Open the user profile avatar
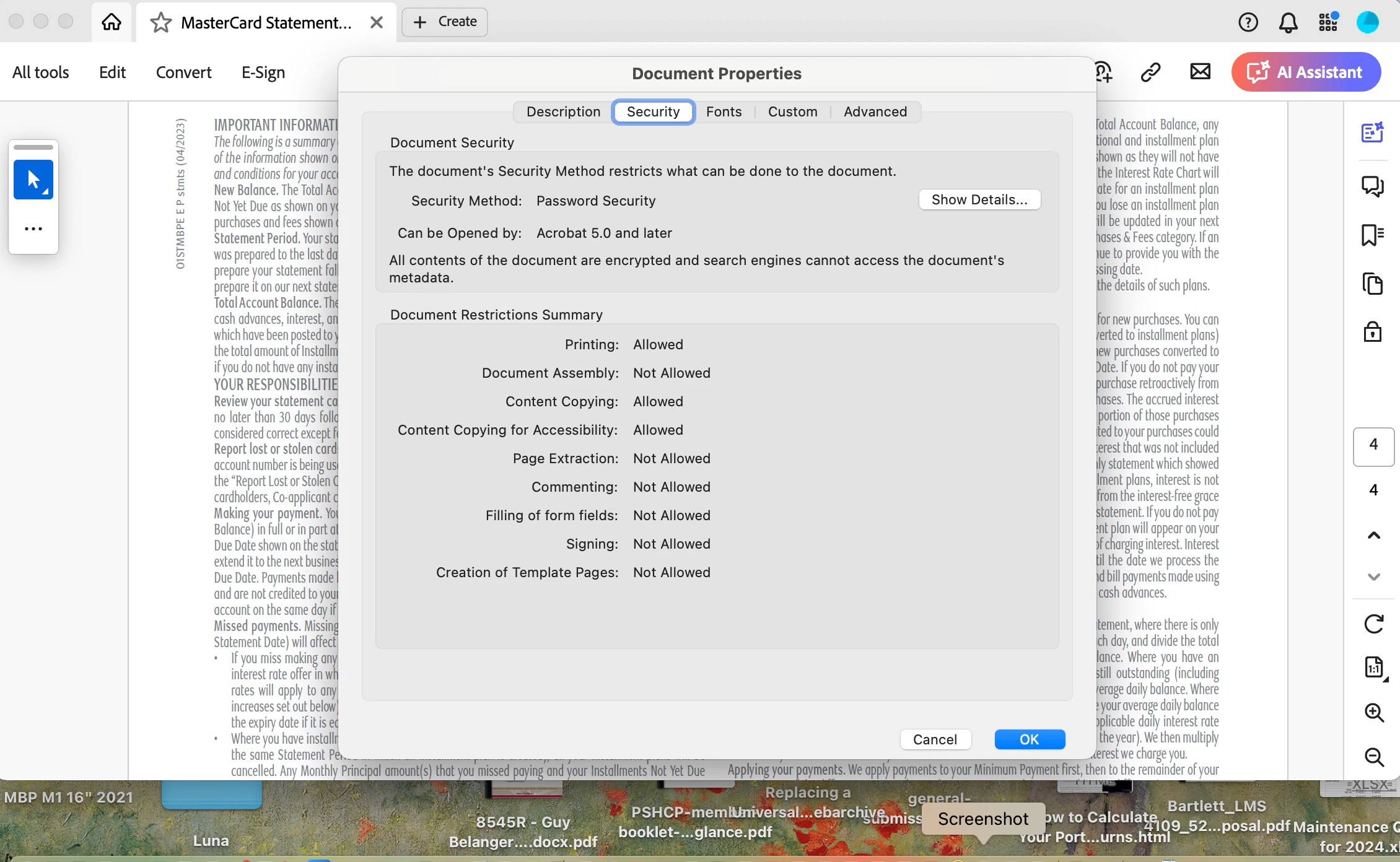 click(x=1368, y=22)
